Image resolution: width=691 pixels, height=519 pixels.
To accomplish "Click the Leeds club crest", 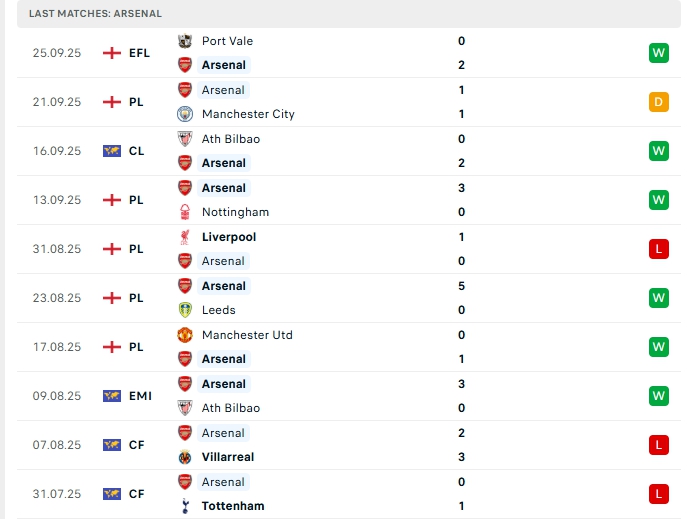I will 185,310.
